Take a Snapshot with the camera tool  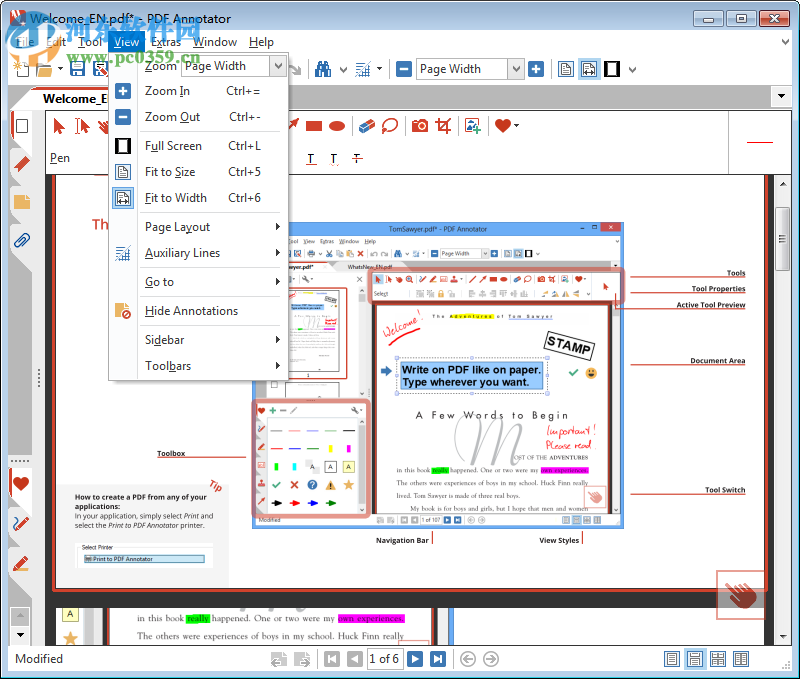420,125
